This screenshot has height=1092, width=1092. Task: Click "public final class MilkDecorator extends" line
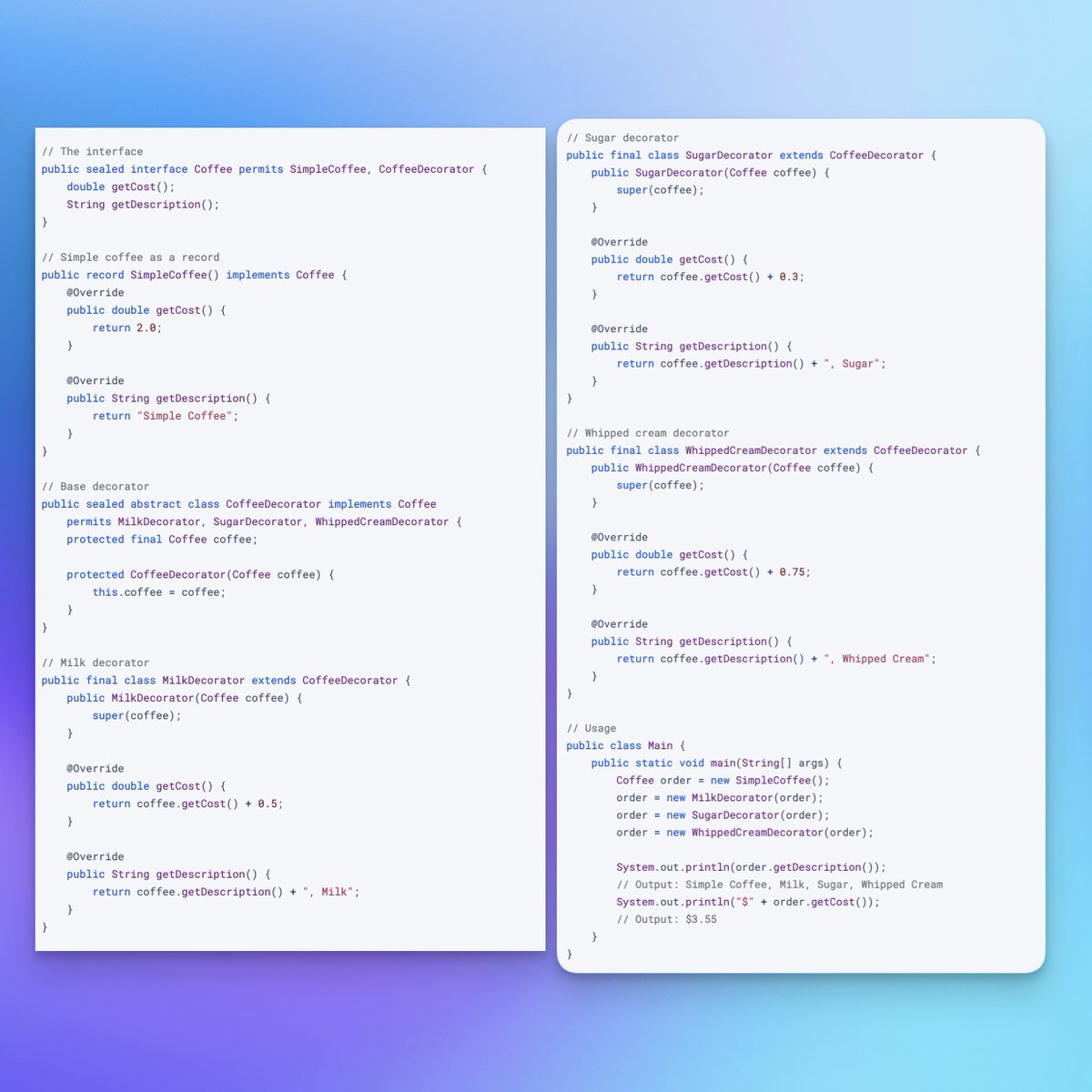coord(226,681)
